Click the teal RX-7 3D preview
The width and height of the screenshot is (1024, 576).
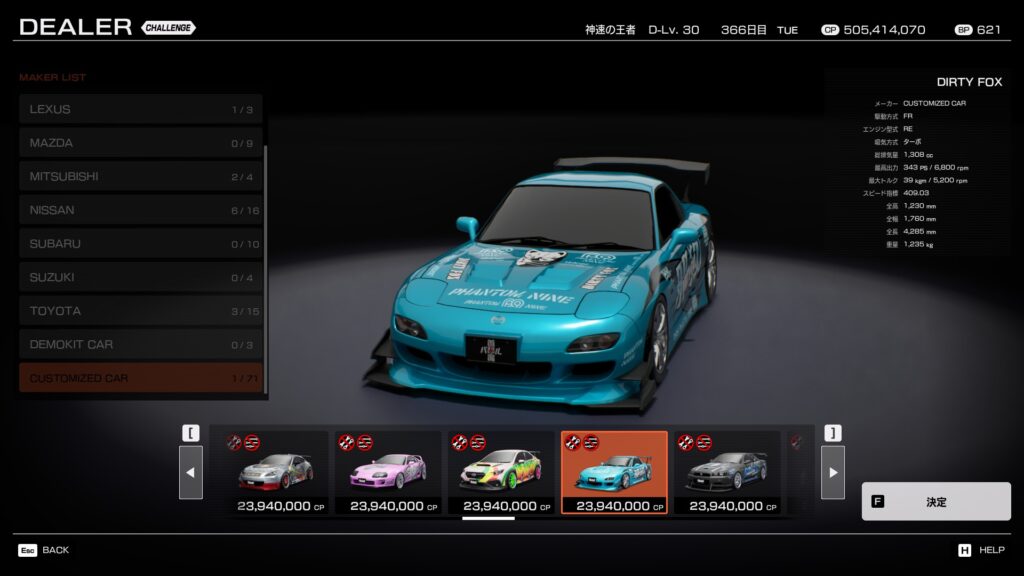tap(542, 284)
